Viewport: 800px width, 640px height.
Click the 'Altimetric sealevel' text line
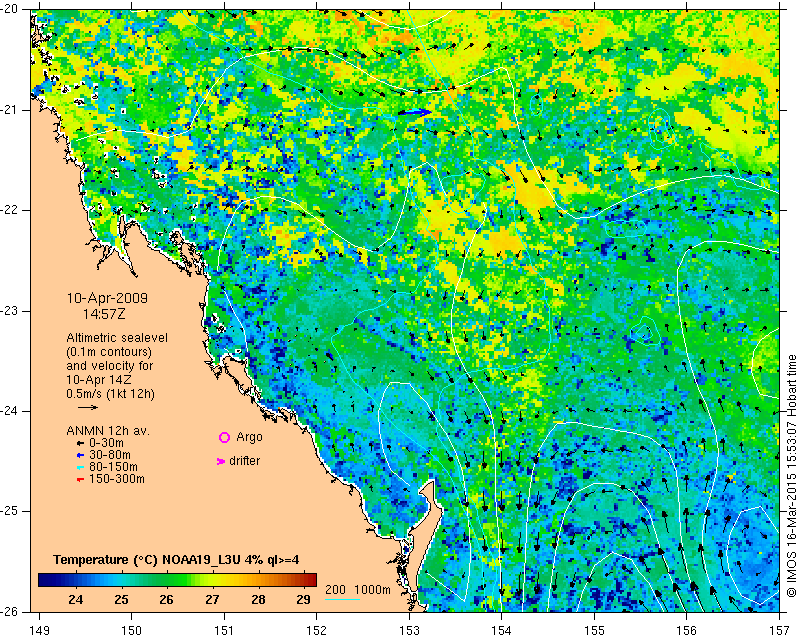point(117,338)
